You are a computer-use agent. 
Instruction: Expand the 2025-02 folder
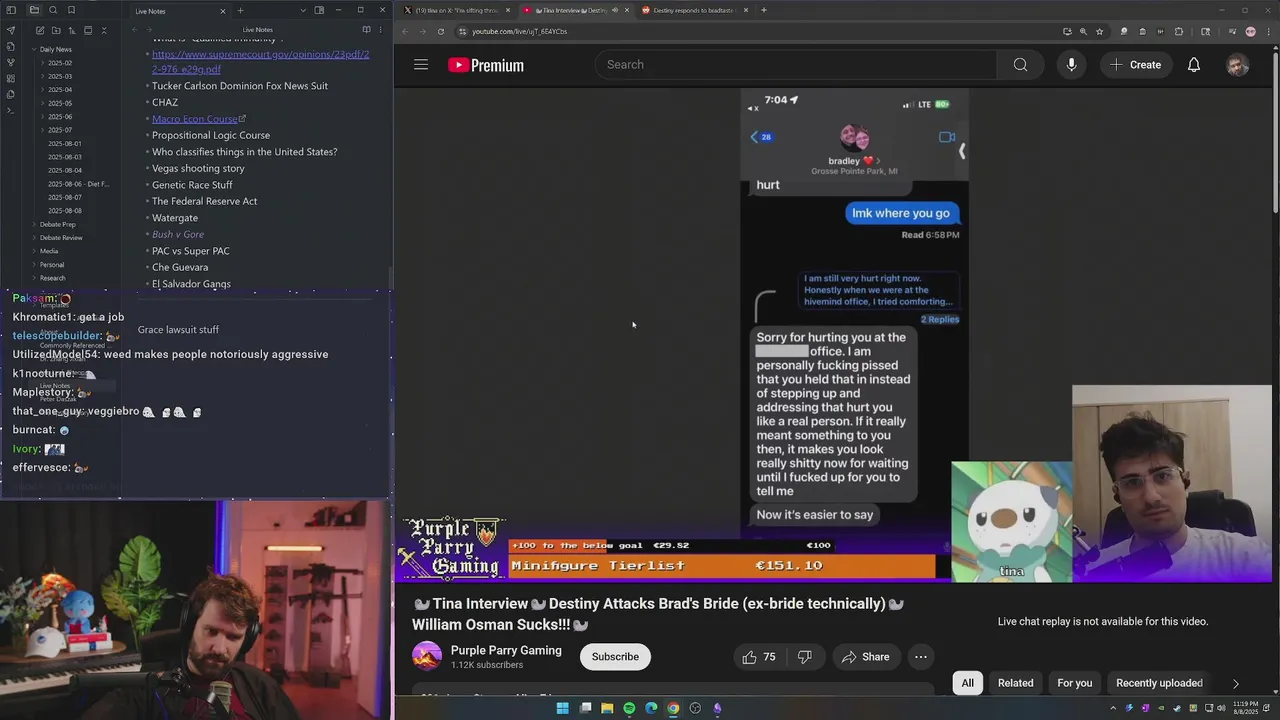click(x=58, y=63)
